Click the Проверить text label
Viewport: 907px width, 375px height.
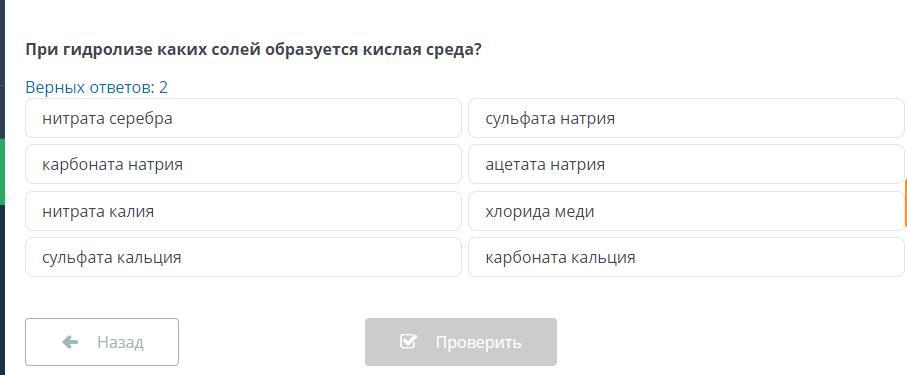point(478,342)
